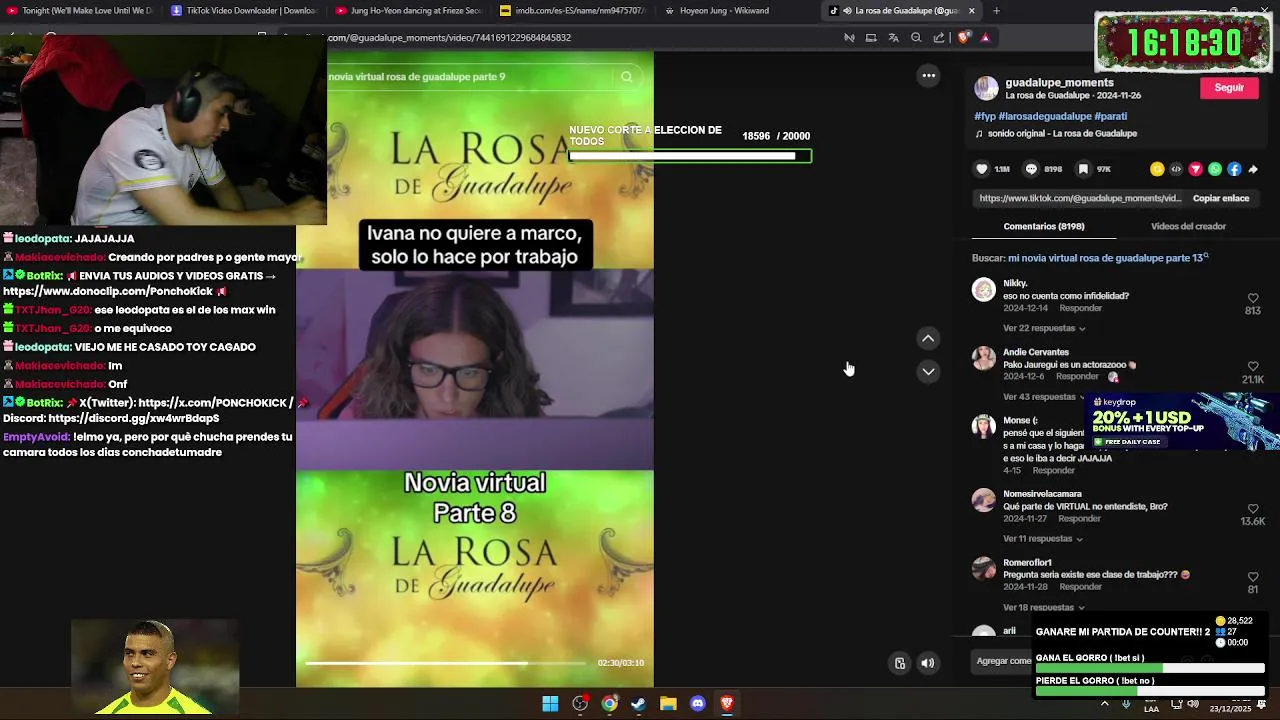Open comments via the speech bubble icon

point(1031,169)
